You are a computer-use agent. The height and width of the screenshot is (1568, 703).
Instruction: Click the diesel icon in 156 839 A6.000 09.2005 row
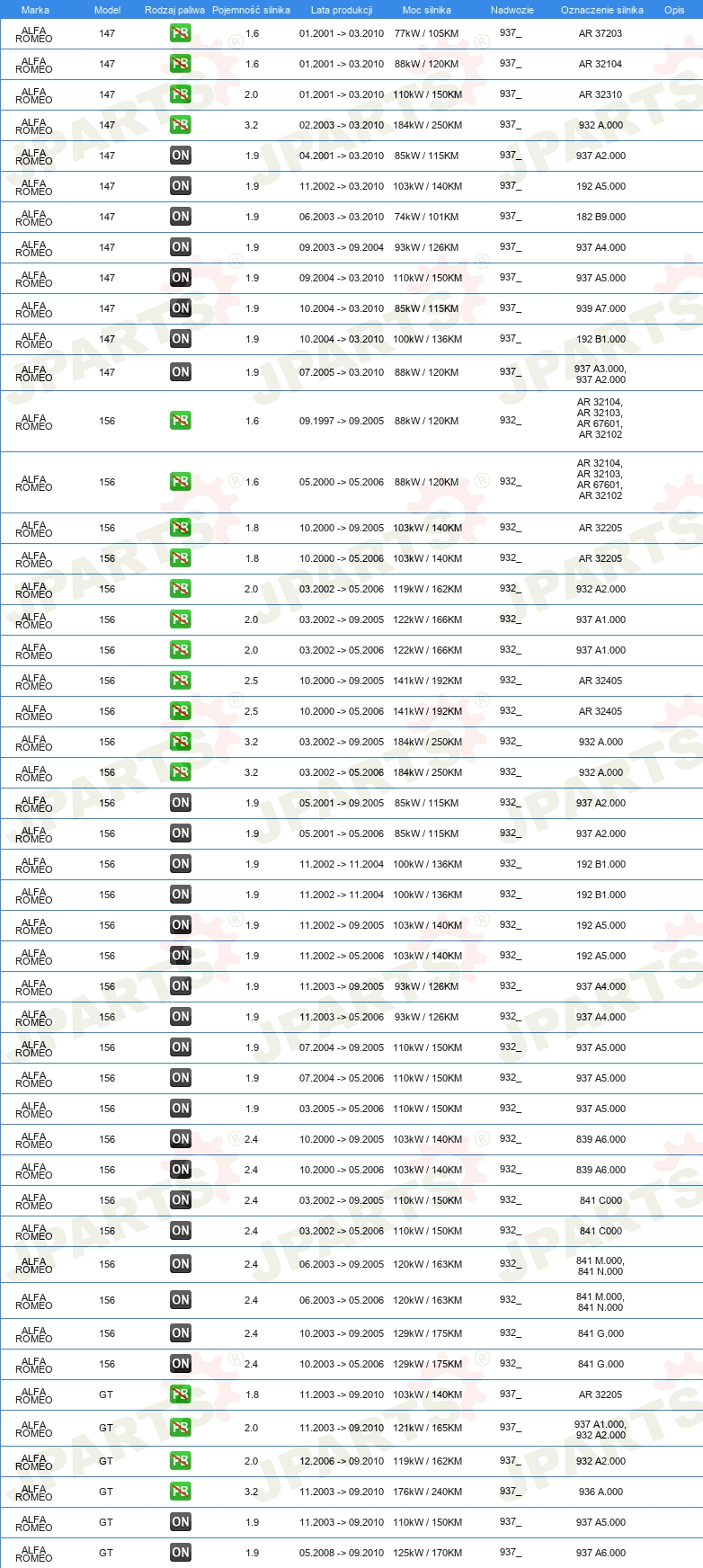click(x=181, y=1139)
